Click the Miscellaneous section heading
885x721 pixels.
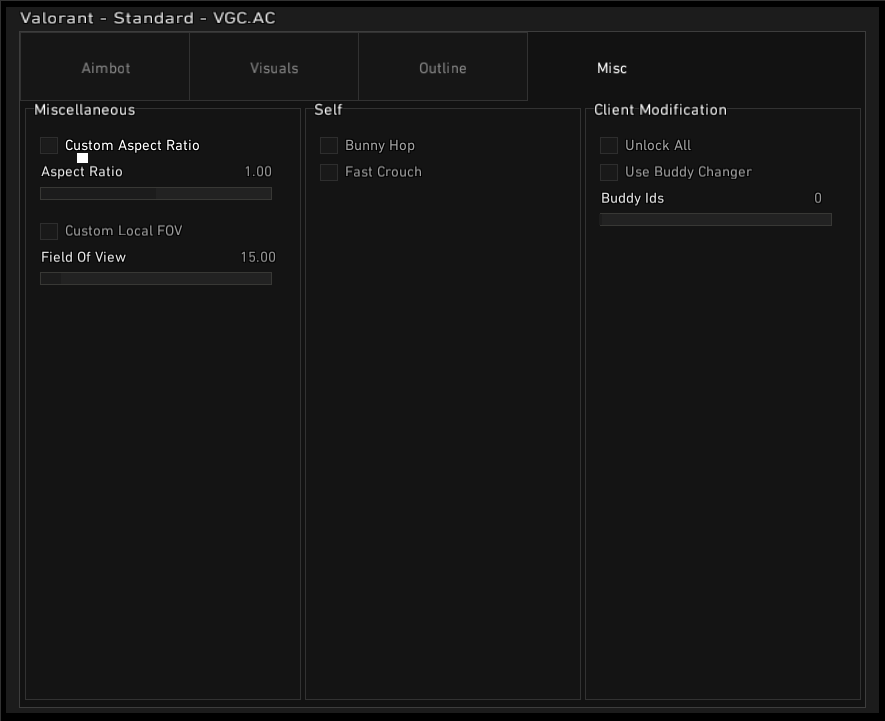tap(85, 110)
